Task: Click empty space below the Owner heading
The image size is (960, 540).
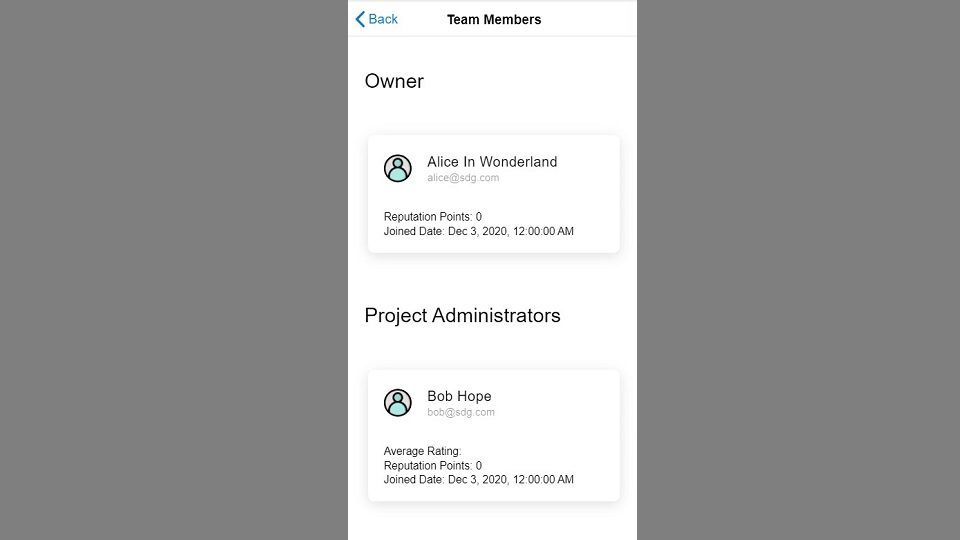Action: (492, 113)
